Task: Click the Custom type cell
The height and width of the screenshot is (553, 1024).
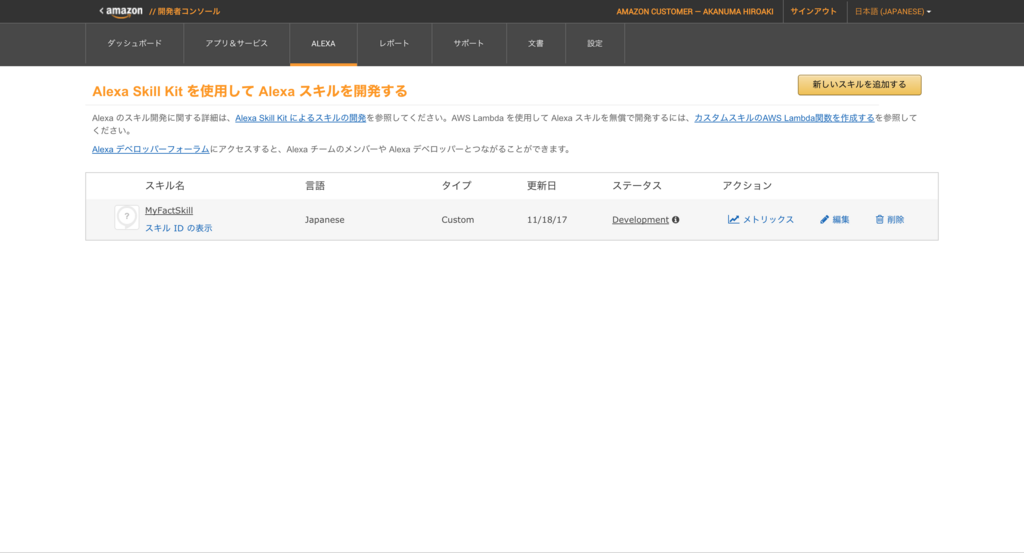Action: coord(458,220)
